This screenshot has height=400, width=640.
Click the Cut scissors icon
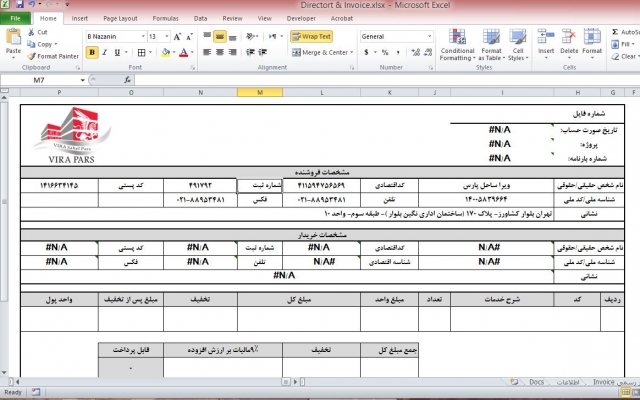pos(31,32)
